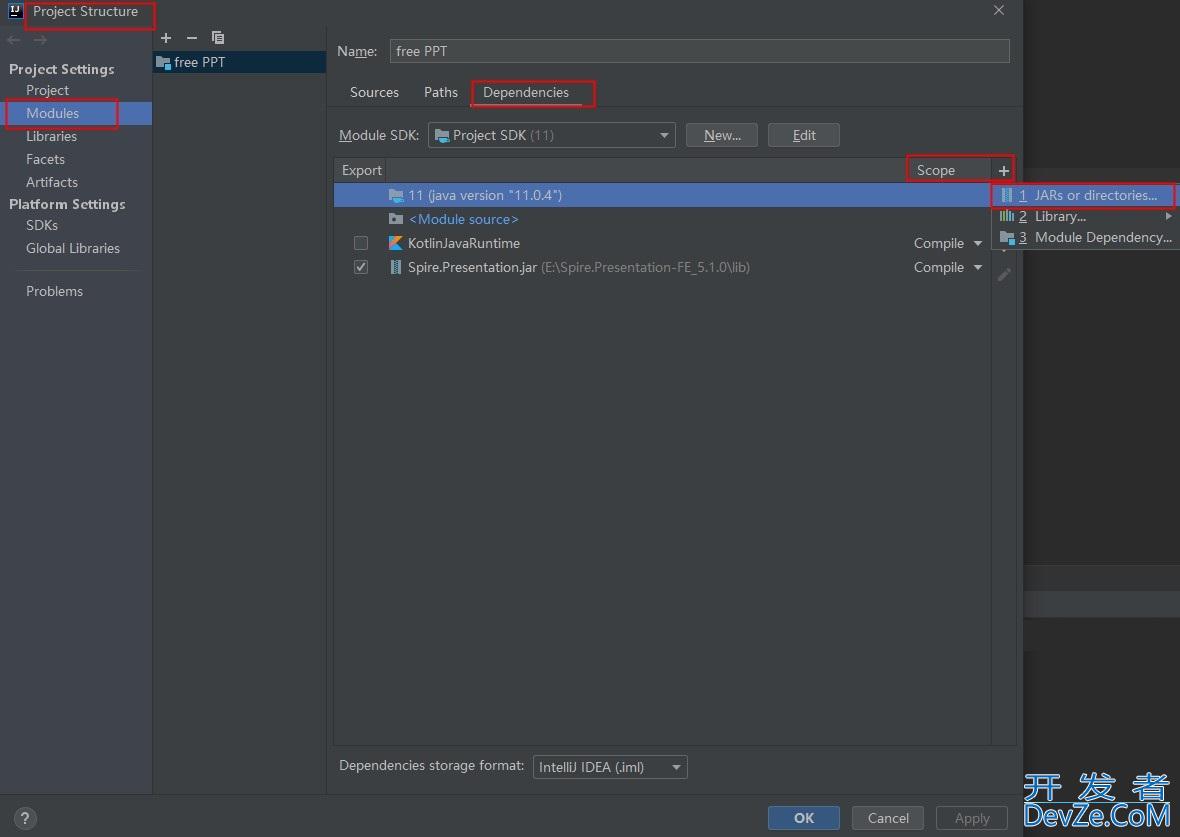
Task: Select the Spire.Presentation.jar dependency row
Action: click(x=662, y=267)
